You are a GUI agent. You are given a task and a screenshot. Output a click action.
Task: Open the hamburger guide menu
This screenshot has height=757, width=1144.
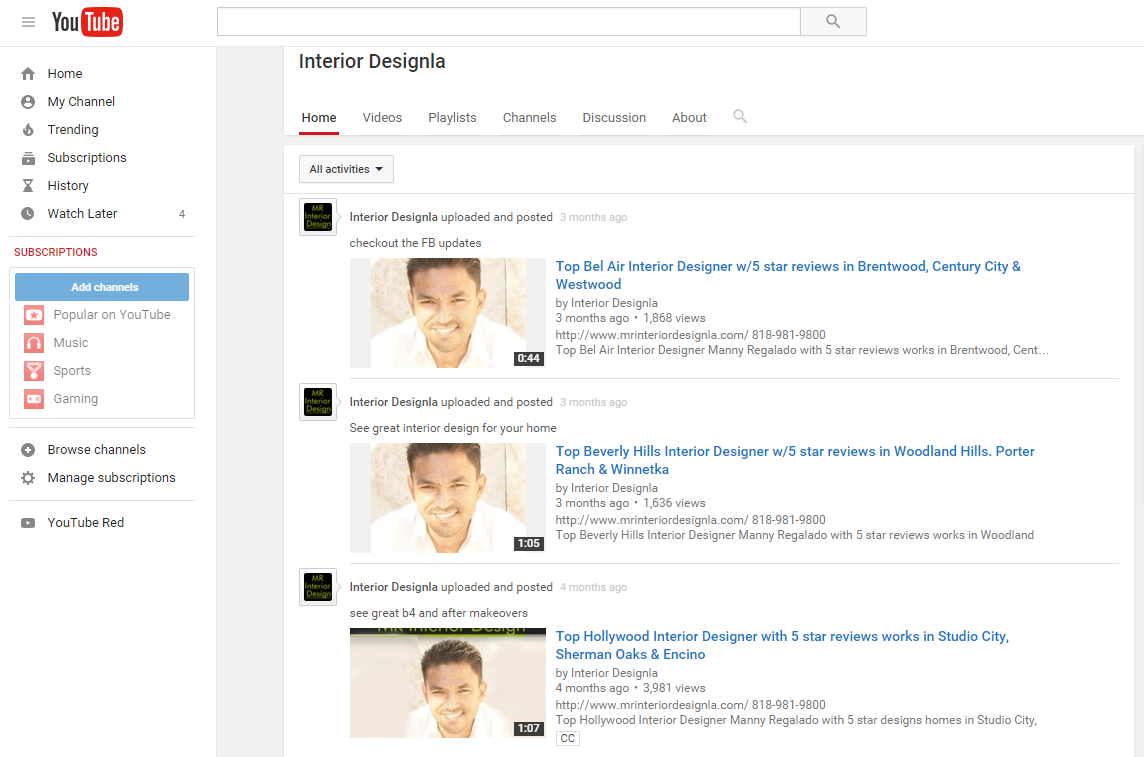coord(28,22)
